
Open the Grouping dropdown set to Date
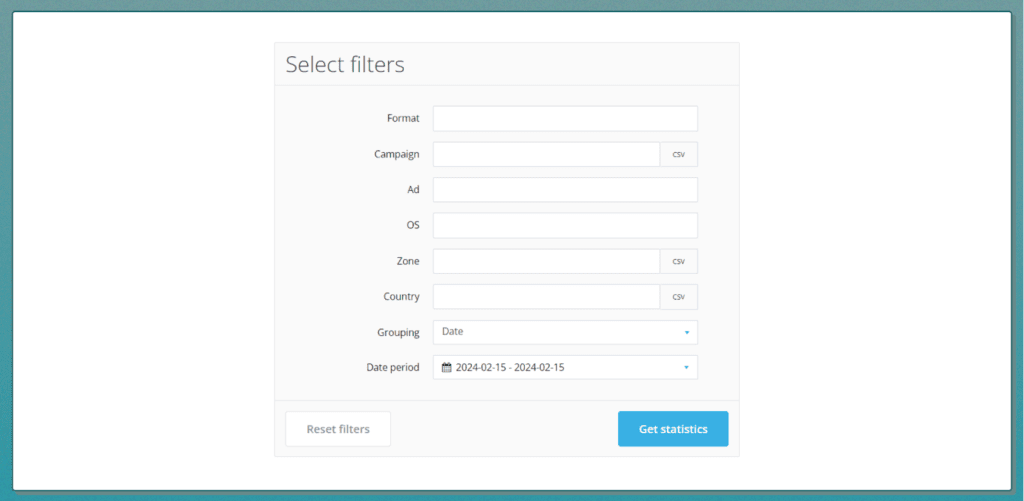tap(565, 332)
